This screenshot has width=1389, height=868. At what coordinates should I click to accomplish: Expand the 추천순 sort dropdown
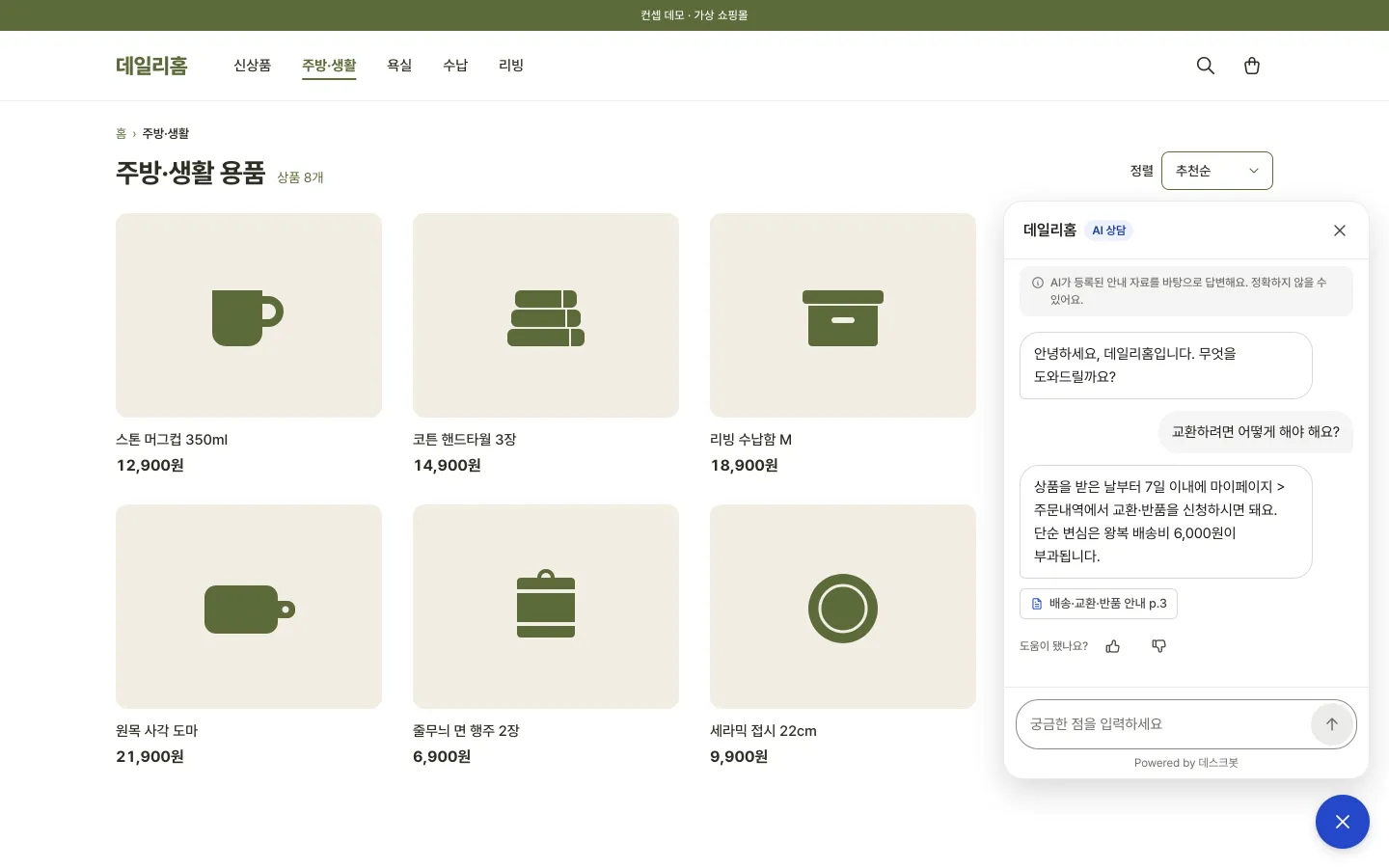tap(1217, 171)
